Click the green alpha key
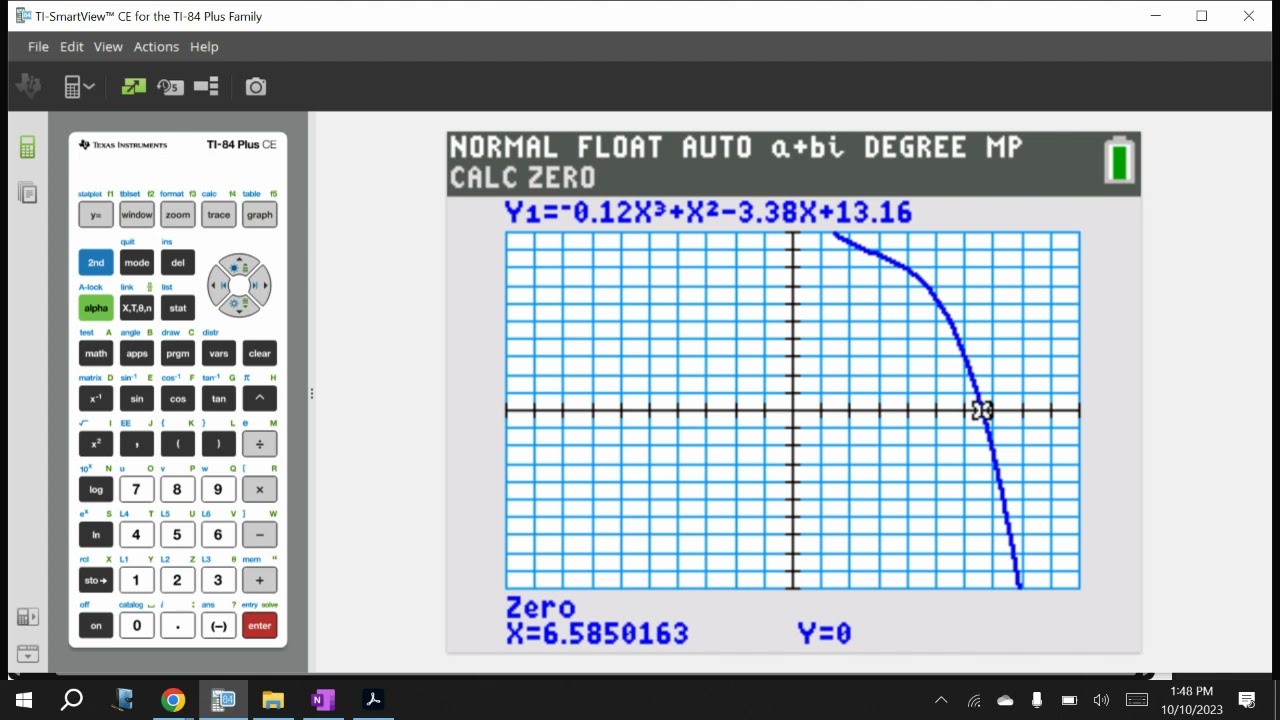The height and width of the screenshot is (720, 1280). point(96,308)
